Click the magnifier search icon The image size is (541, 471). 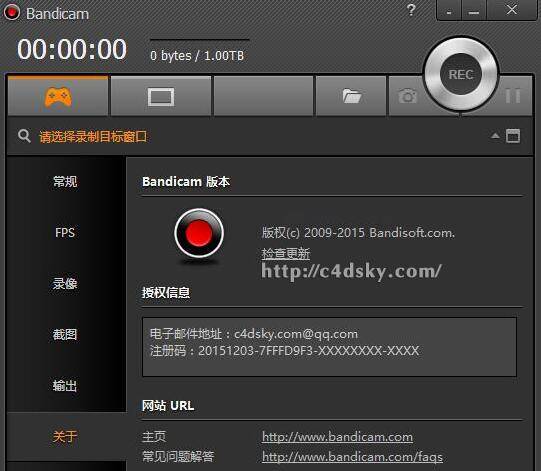24,136
